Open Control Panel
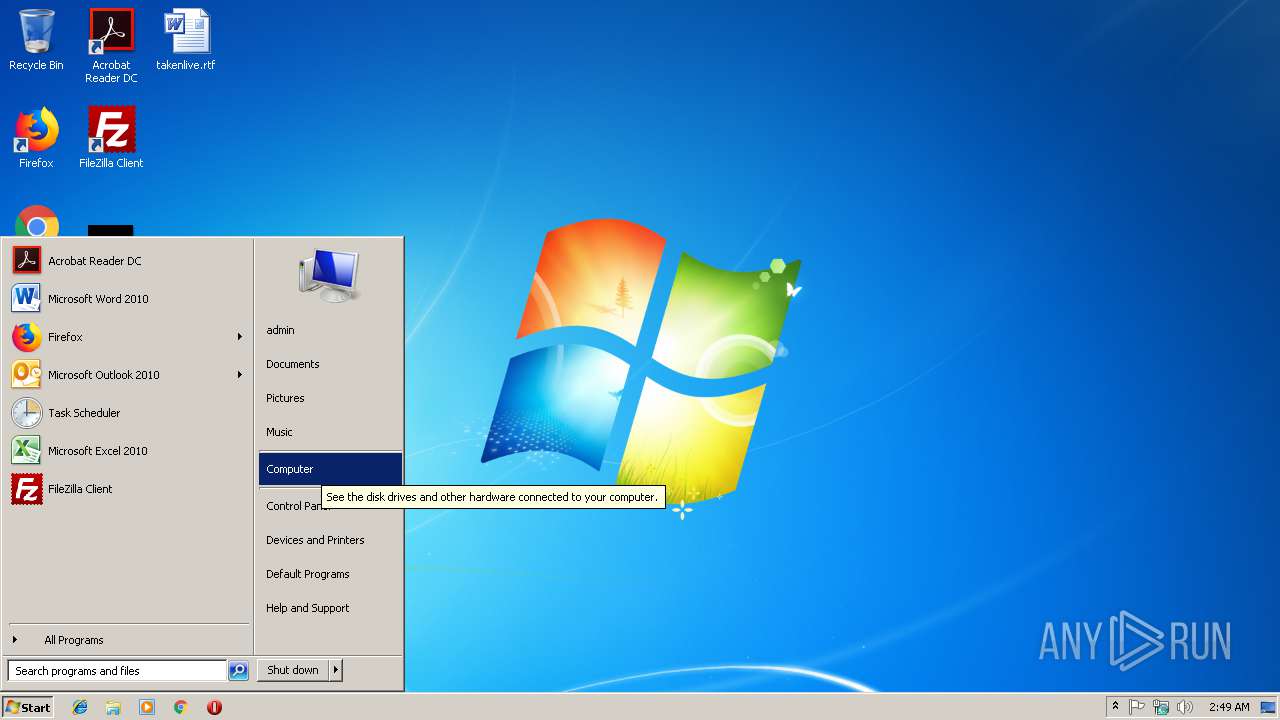The width and height of the screenshot is (1280, 720). pyautogui.click(x=297, y=506)
